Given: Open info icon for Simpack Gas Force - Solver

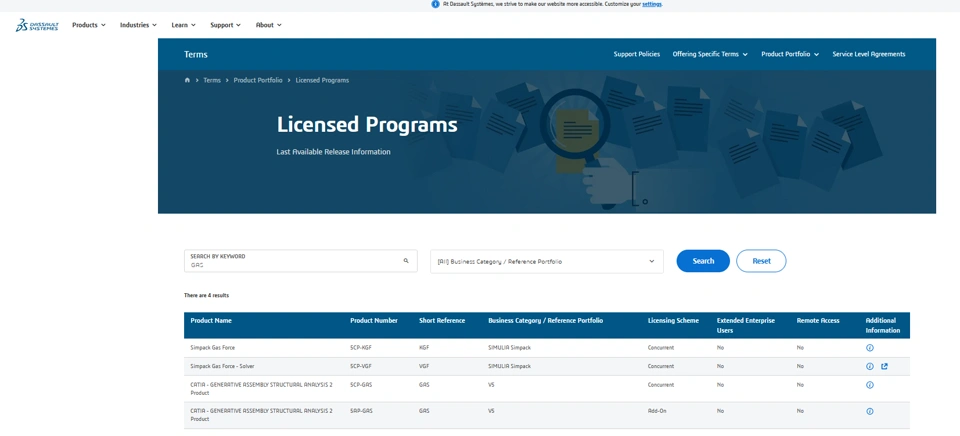Looking at the screenshot, I should [870, 366].
